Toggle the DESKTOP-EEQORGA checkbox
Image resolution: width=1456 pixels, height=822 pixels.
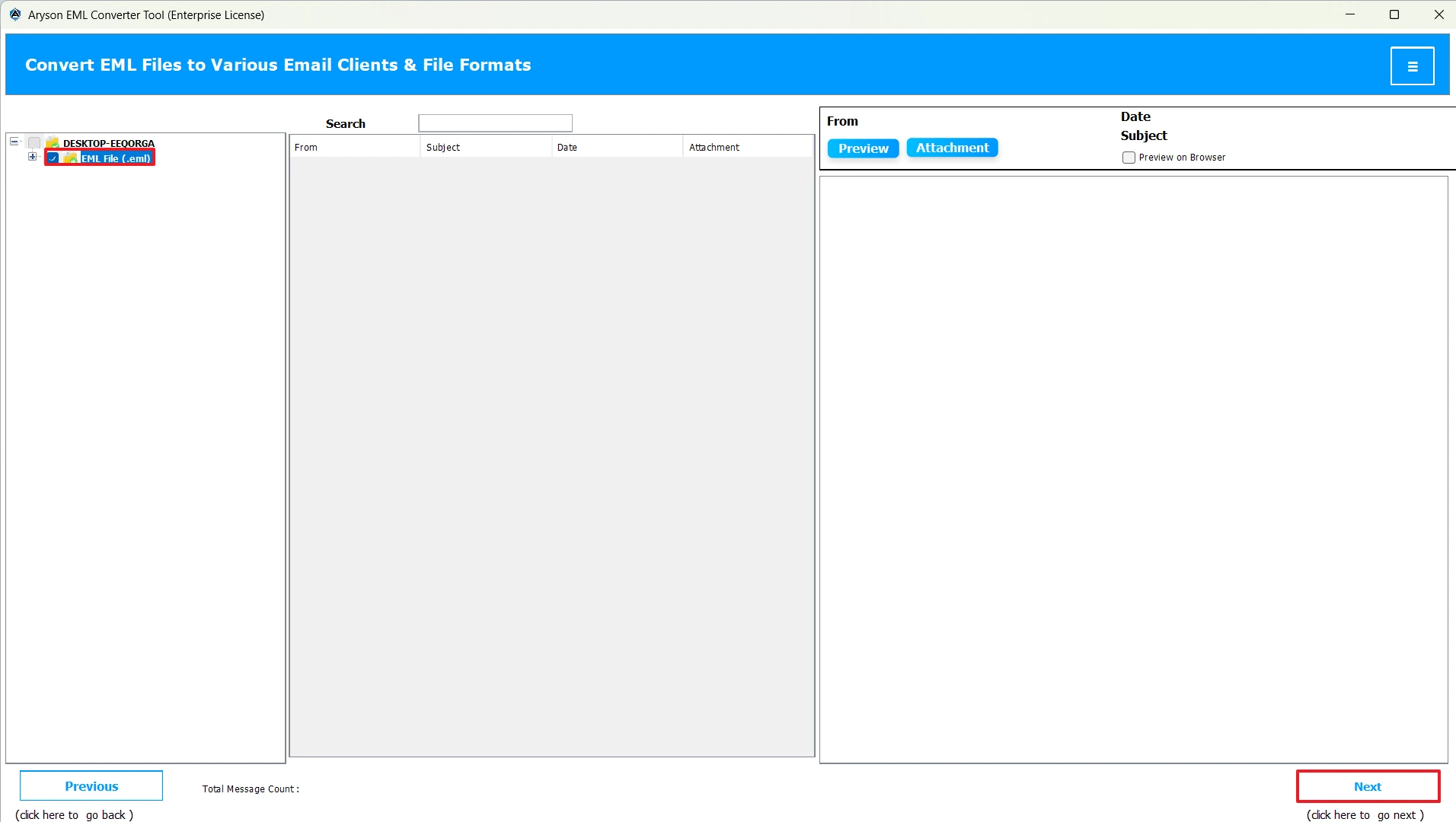coord(34,143)
